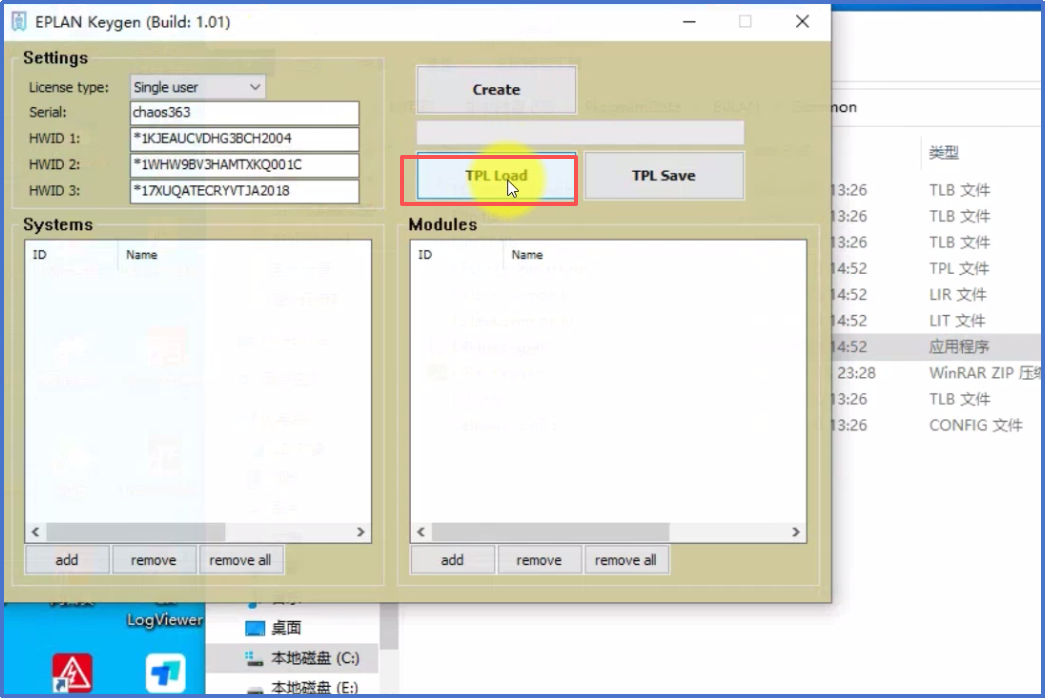This screenshot has height=700, width=1046.
Task: Click the HWID 3 input field
Action: [x=244, y=191]
